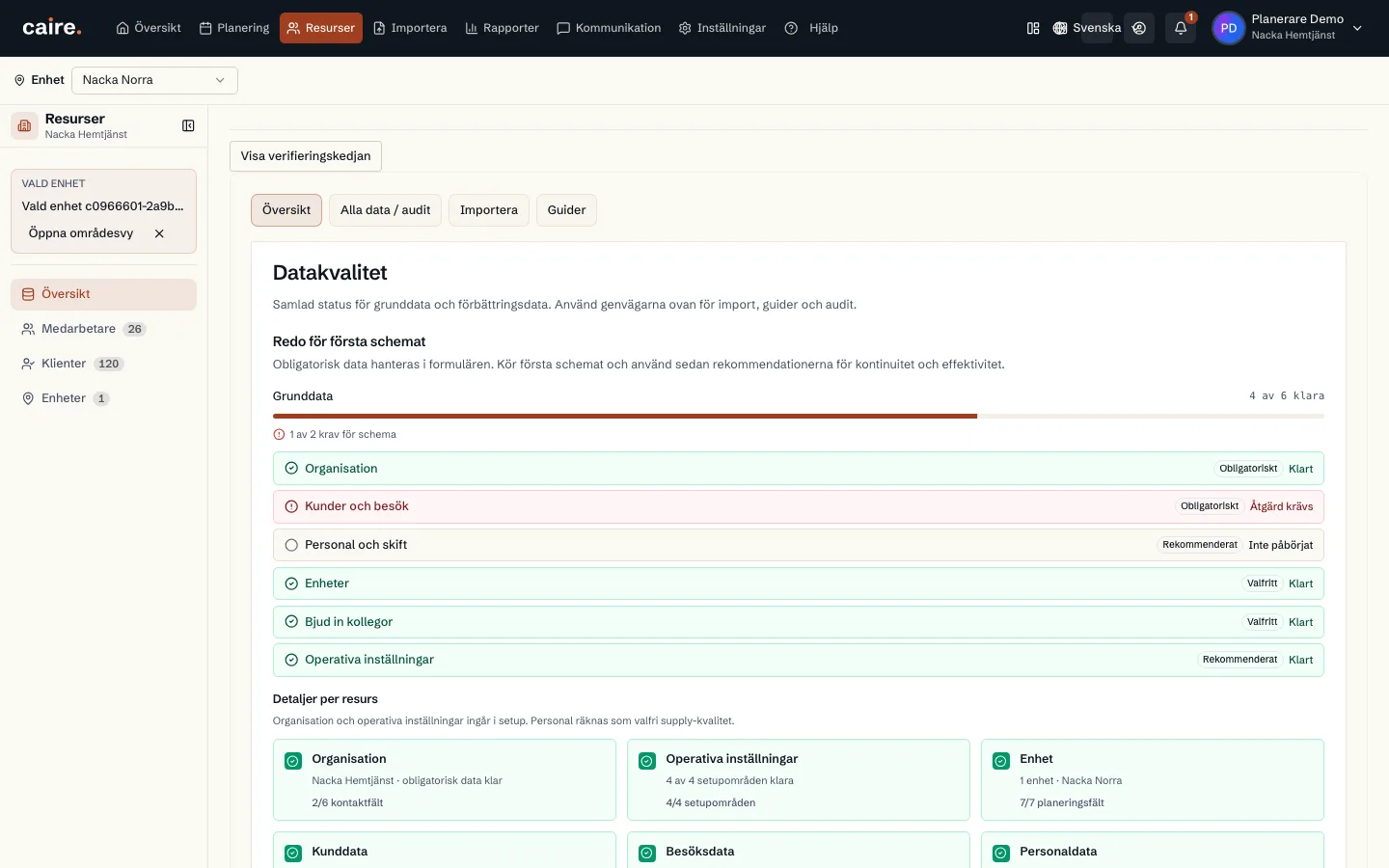Select Översikt in the left sidebar

103,294
